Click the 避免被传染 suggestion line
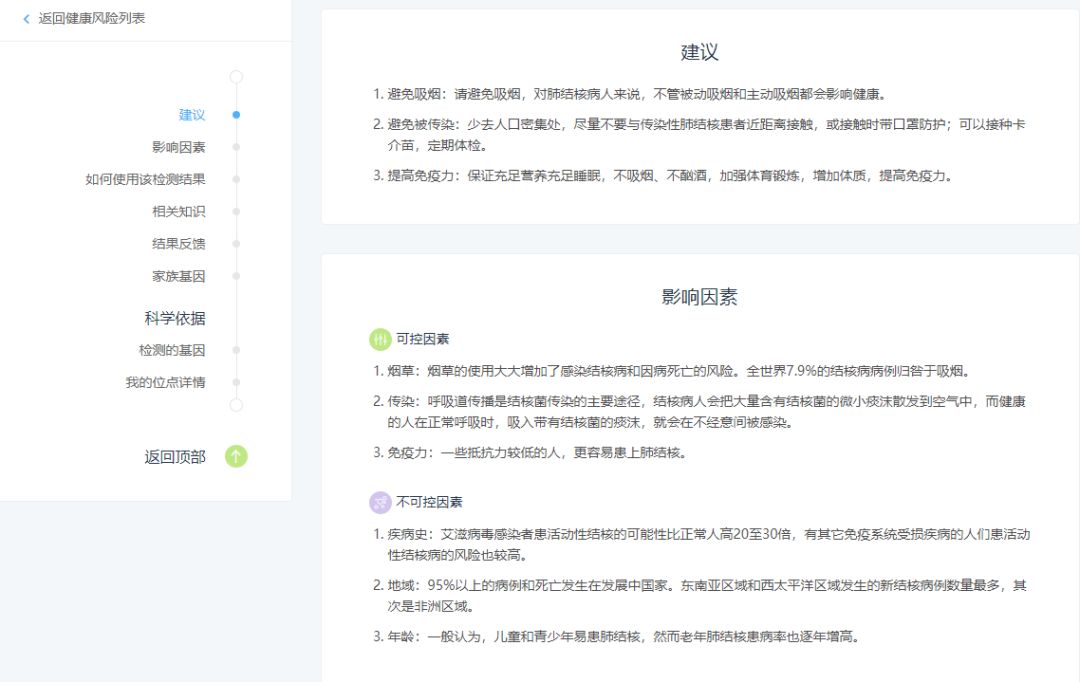 pyautogui.click(x=699, y=135)
